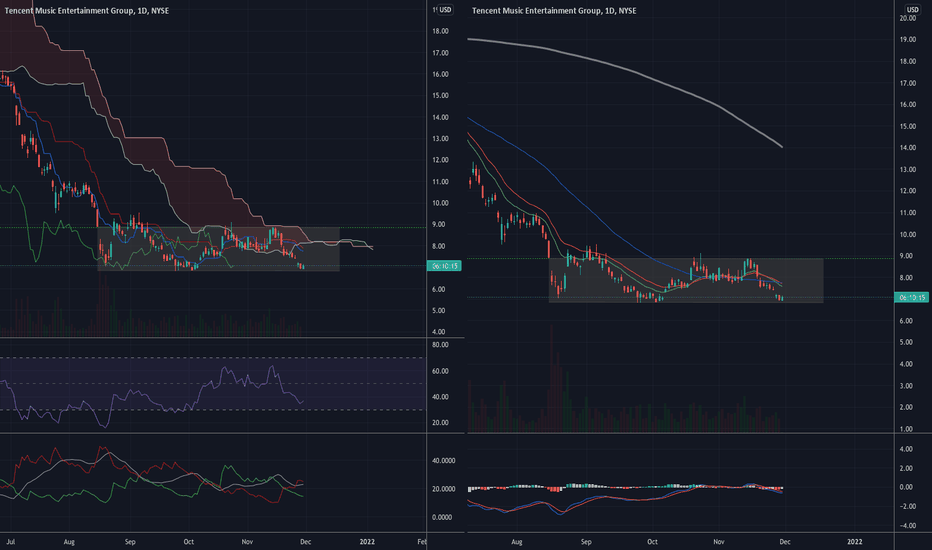Select the 6.00 price on the moving-average chart axis

coord(908,321)
